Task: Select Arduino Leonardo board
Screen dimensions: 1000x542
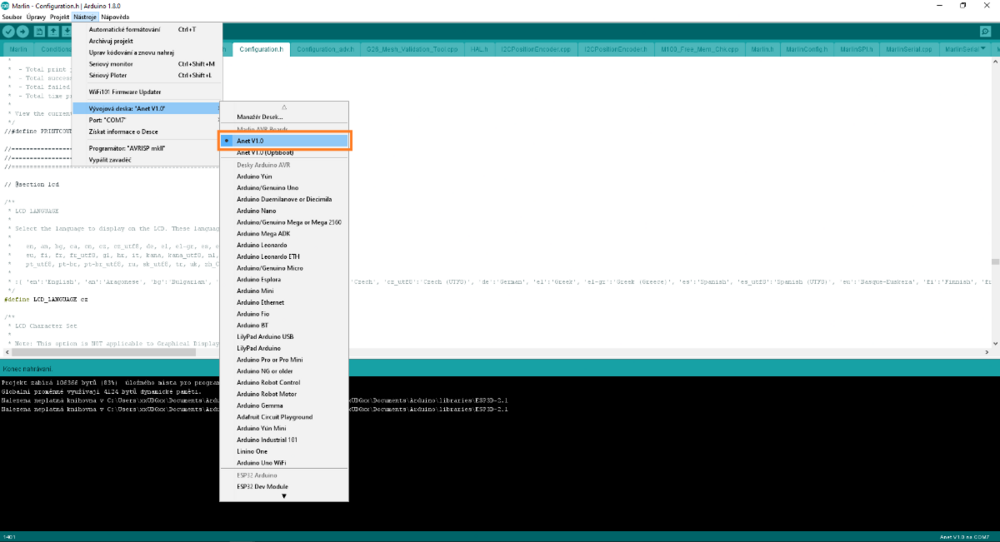Action: click(284, 245)
